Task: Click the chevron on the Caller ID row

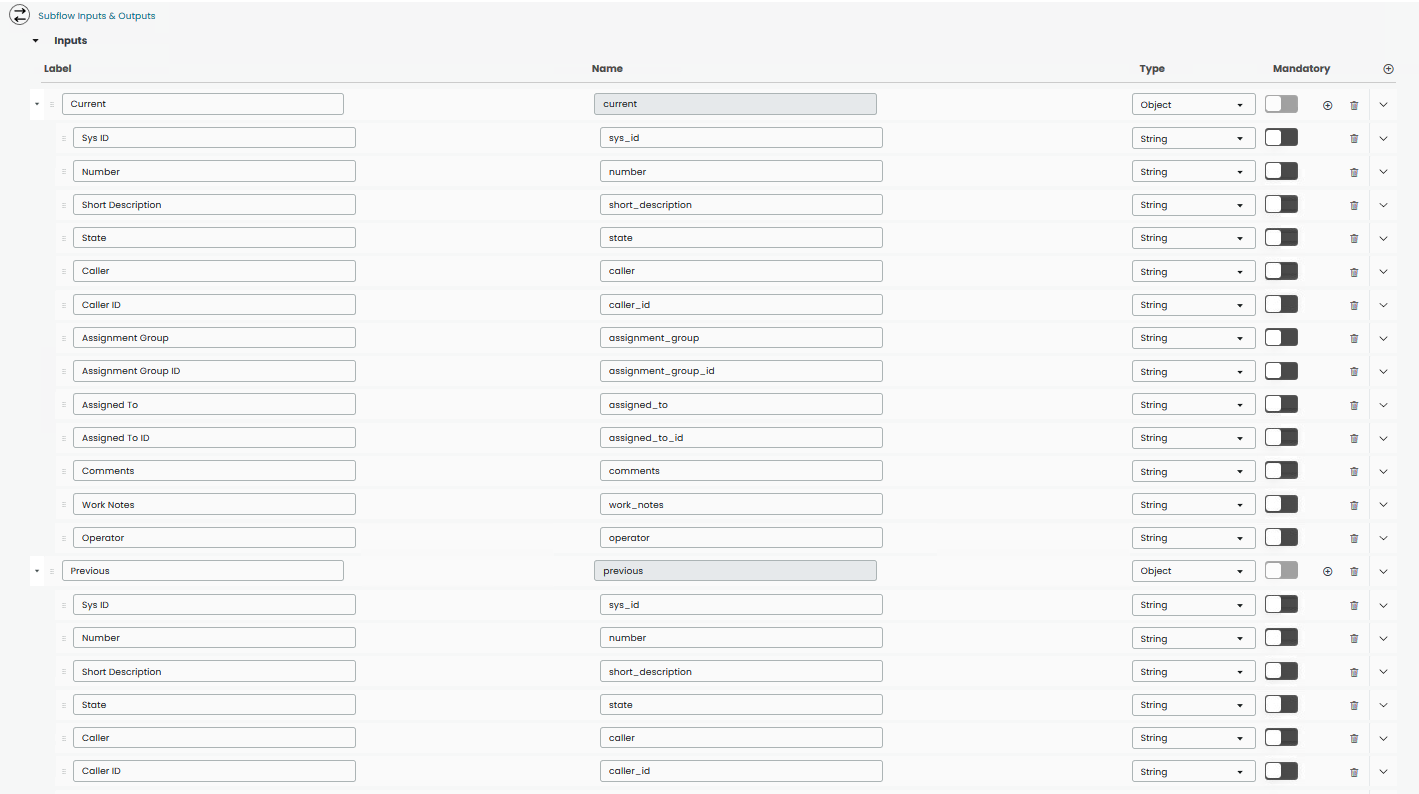Action: coord(1383,304)
